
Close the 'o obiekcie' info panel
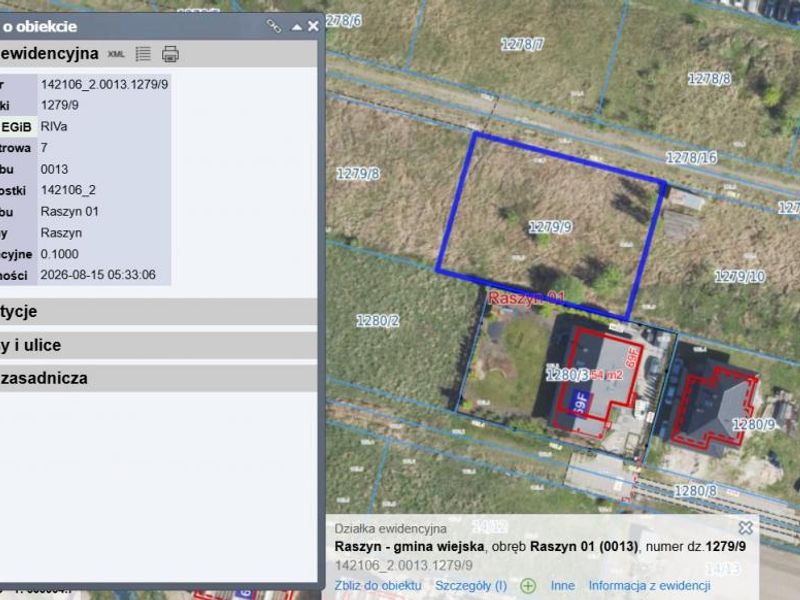point(313,26)
